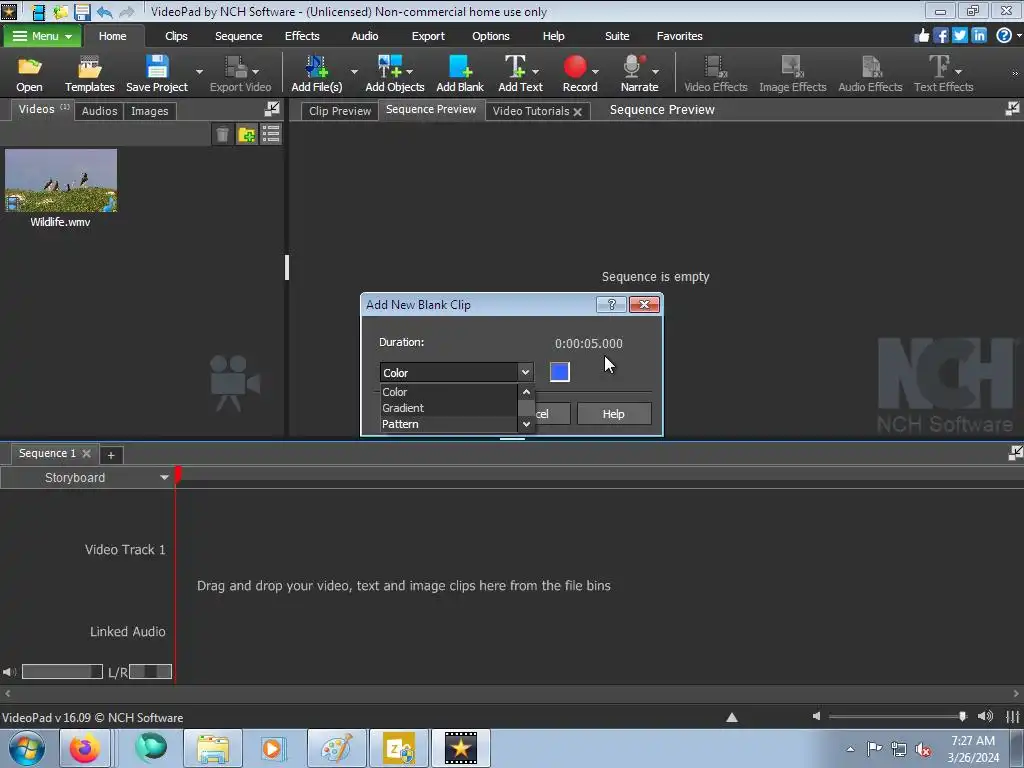Screen dimensions: 1024x768
Task: Click the Help button in dialog
Action: [x=614, y=414]
